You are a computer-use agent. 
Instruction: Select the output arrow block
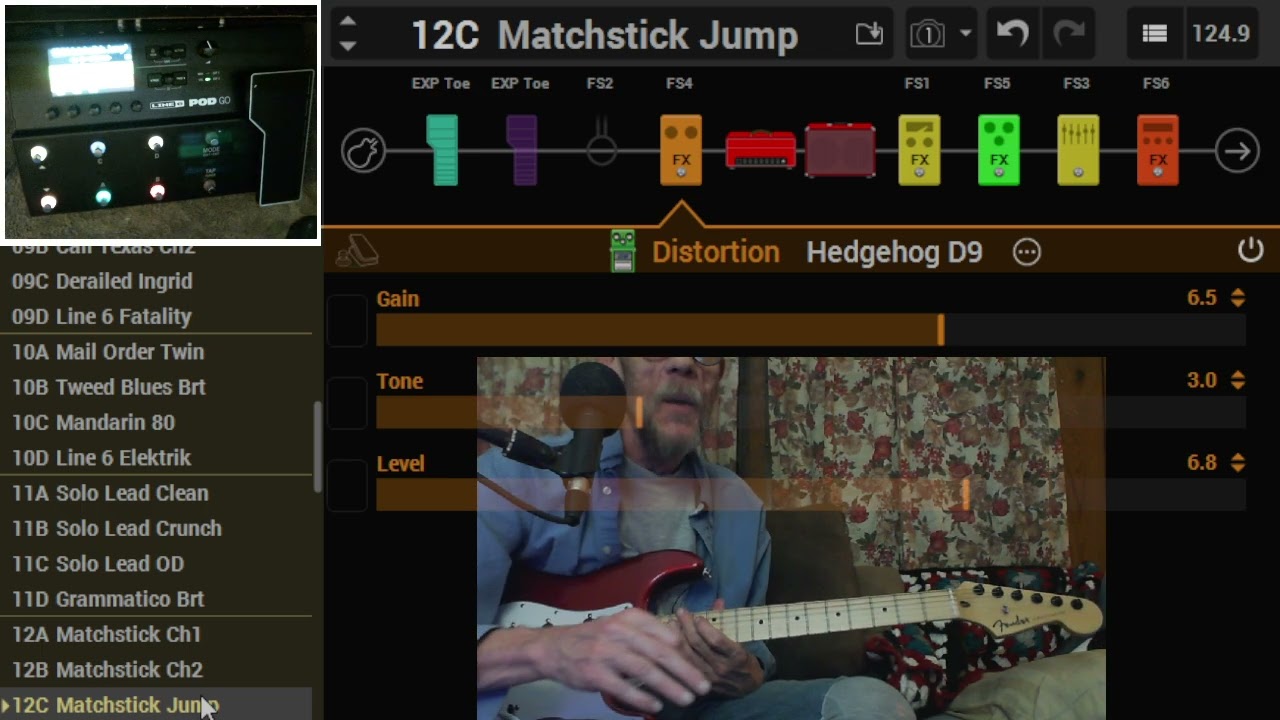1237,152
